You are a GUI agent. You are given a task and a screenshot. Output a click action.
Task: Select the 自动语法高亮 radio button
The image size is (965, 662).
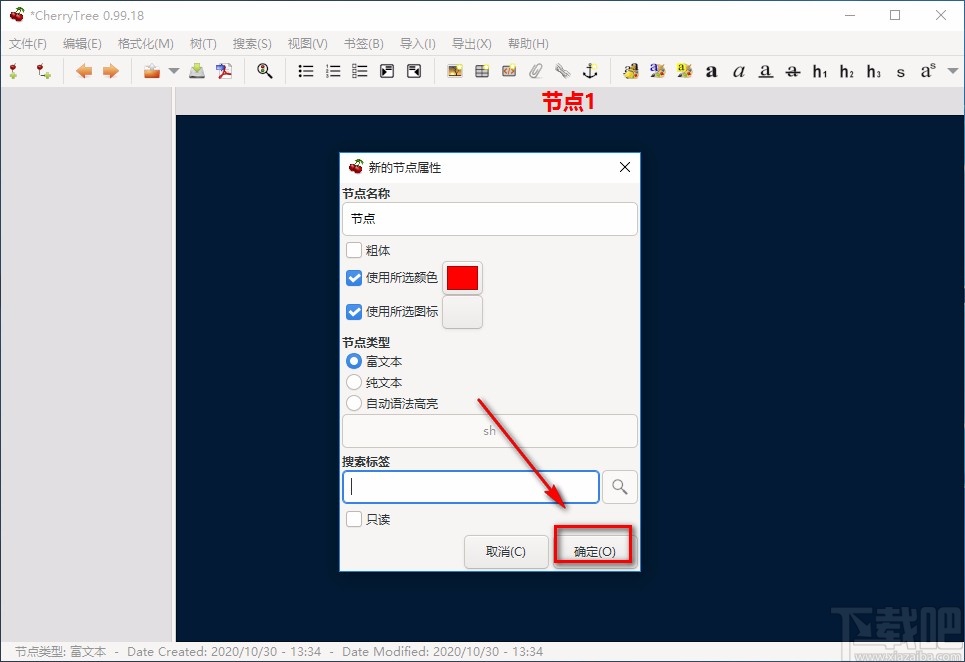click(x=354, y=404)
